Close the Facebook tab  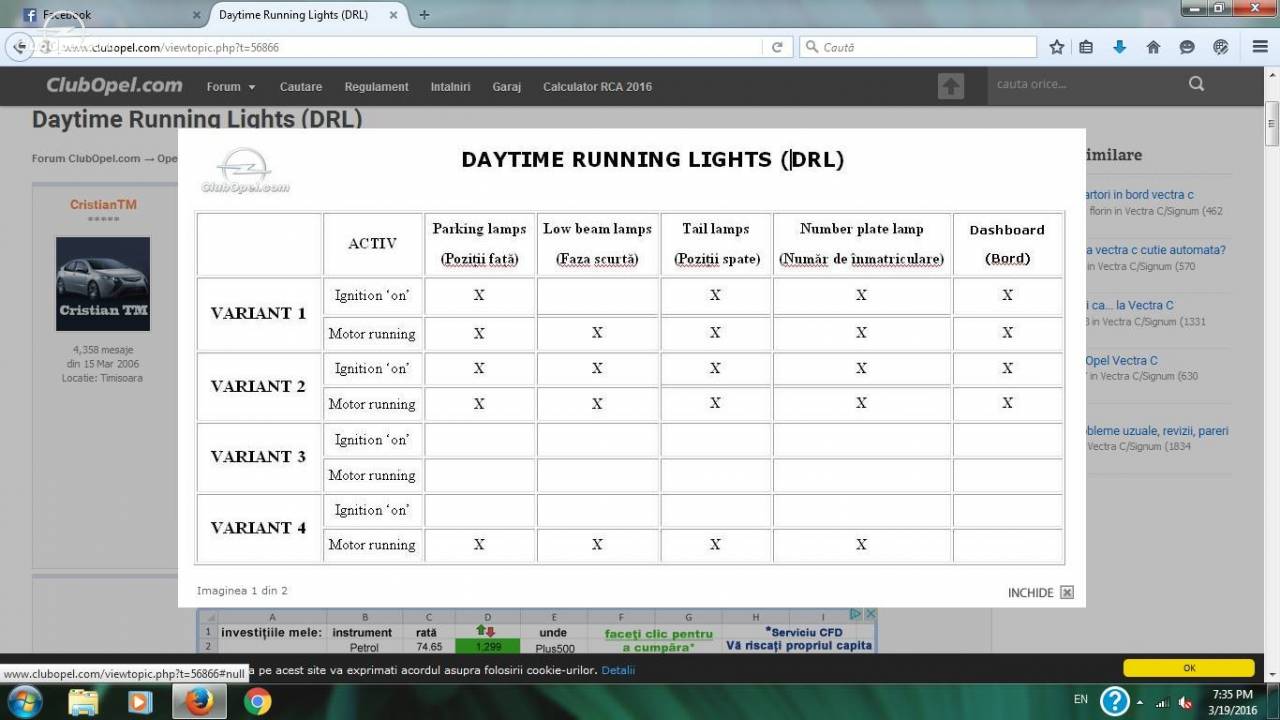(x=196, y=15)
